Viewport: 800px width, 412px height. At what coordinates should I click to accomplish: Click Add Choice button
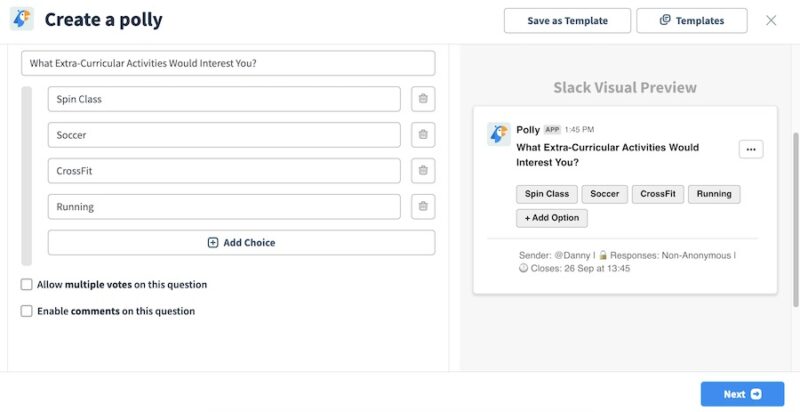coord(241,243)
